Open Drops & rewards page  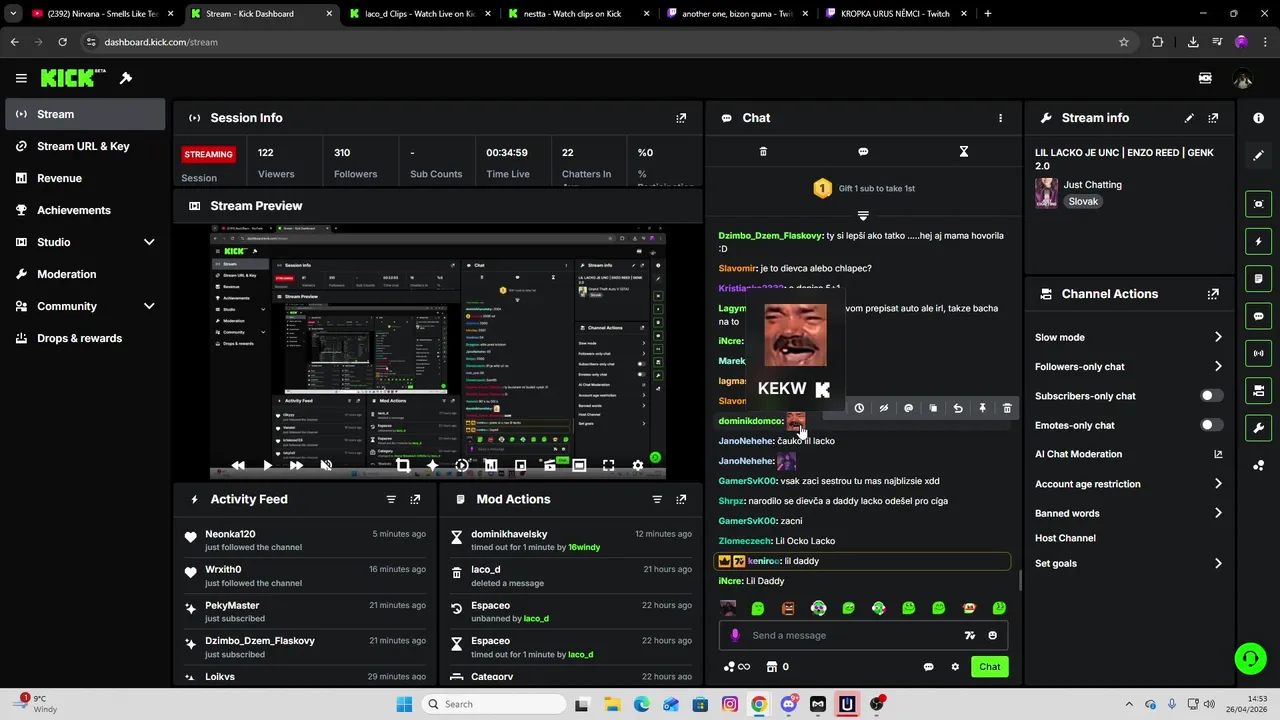[x=85, y=338]
